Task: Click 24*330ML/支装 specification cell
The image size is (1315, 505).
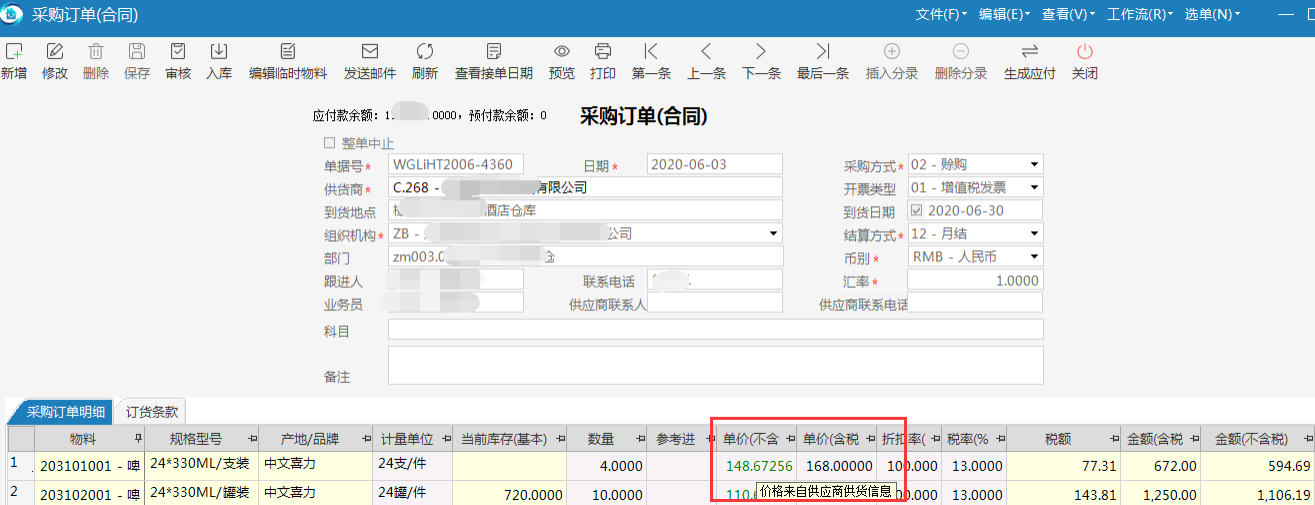Action: click(x=202, y=465)
